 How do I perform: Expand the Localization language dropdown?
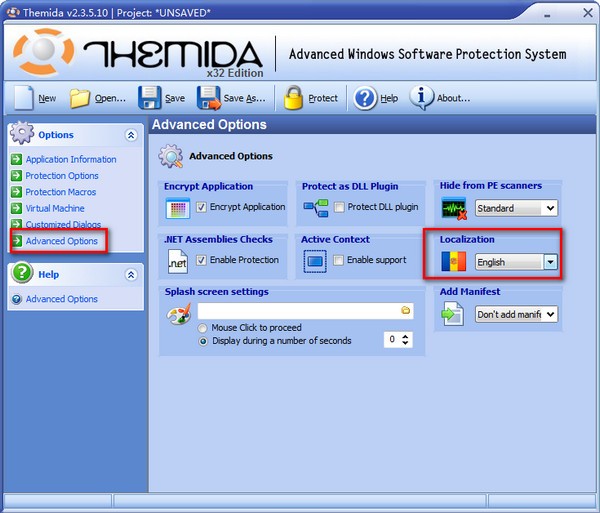click(549, 262)
